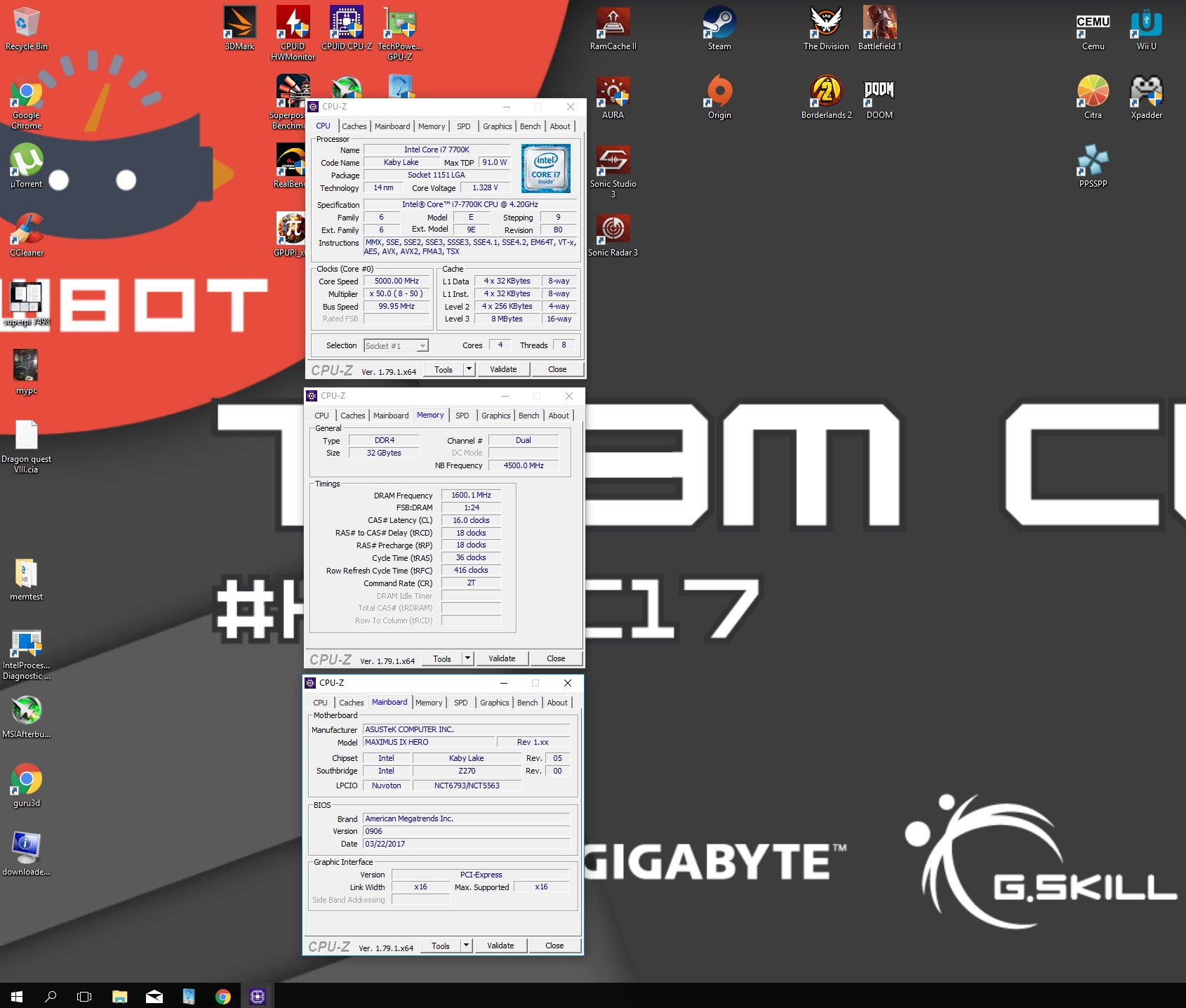Viewport: 1186px width, 1008px height.
Task: Launch the PPSSPP emulator icon
Action: pyautogui.click(x=1093, y=166)
